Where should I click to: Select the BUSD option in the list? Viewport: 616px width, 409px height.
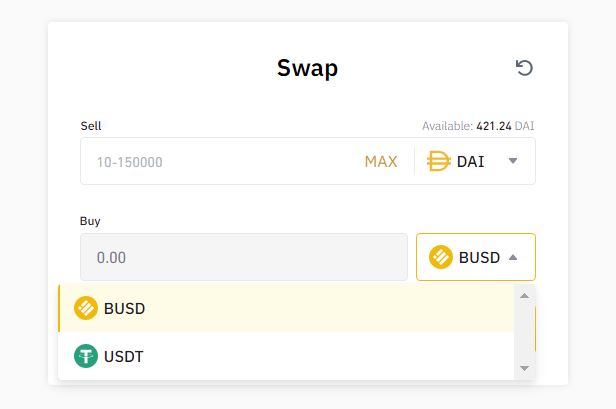[286, 308]
